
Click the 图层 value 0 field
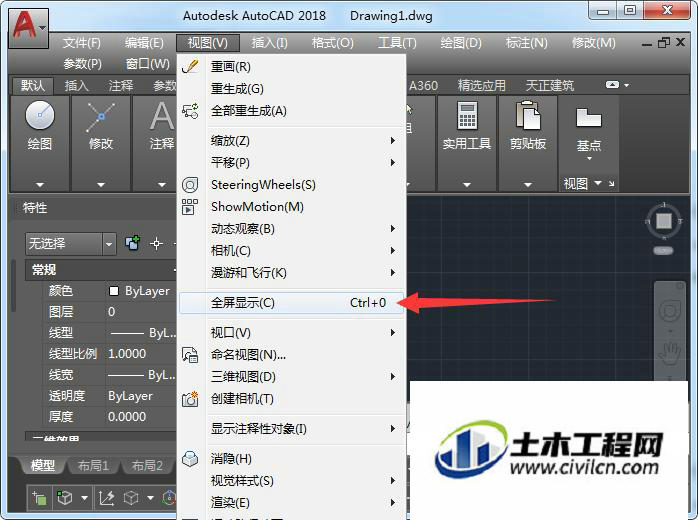coord(142,312)
